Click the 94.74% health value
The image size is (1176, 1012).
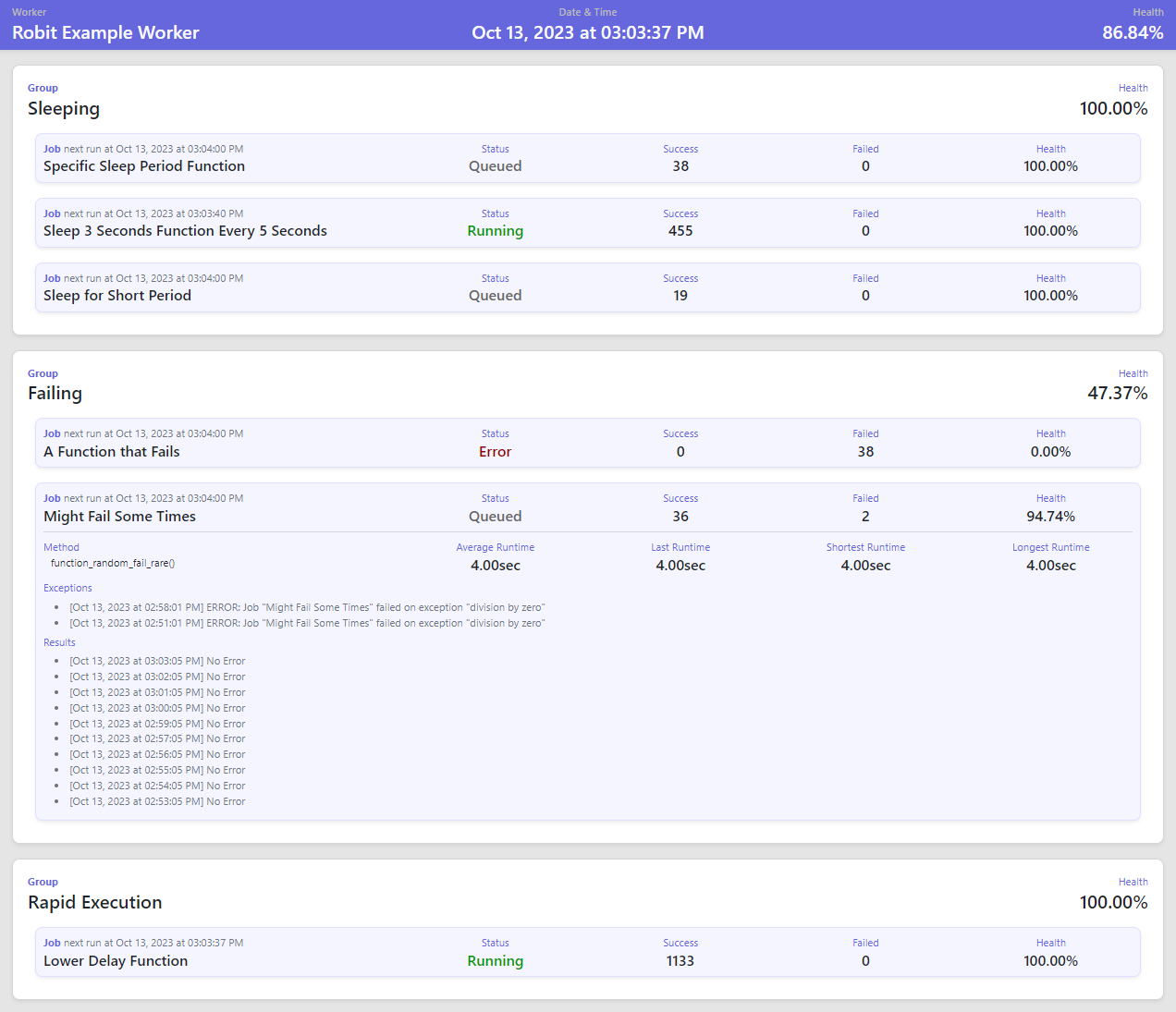pyautogui.click(x=1051, y=517)
